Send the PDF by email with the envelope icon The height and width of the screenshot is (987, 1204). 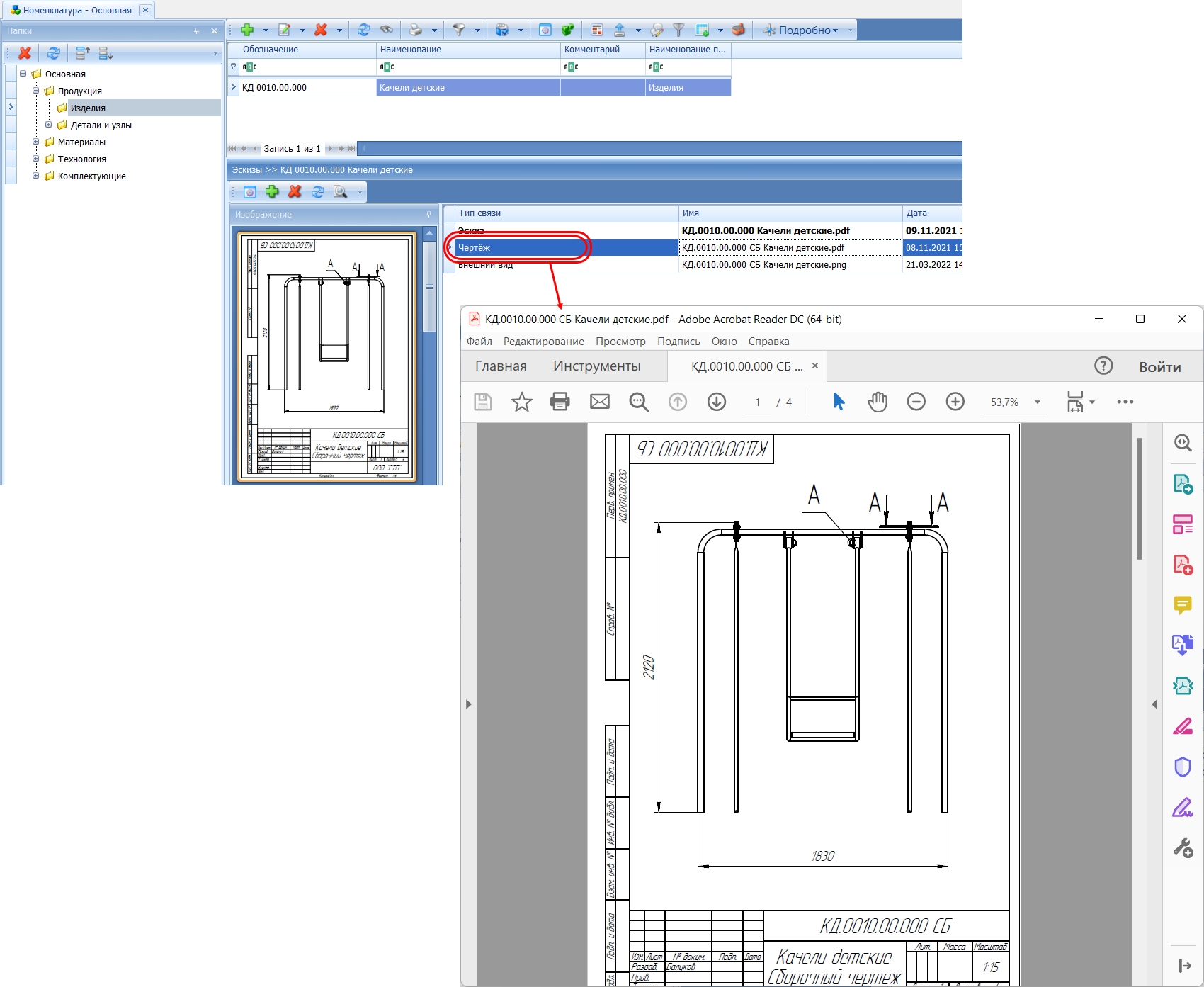click(x=600, y=402)
